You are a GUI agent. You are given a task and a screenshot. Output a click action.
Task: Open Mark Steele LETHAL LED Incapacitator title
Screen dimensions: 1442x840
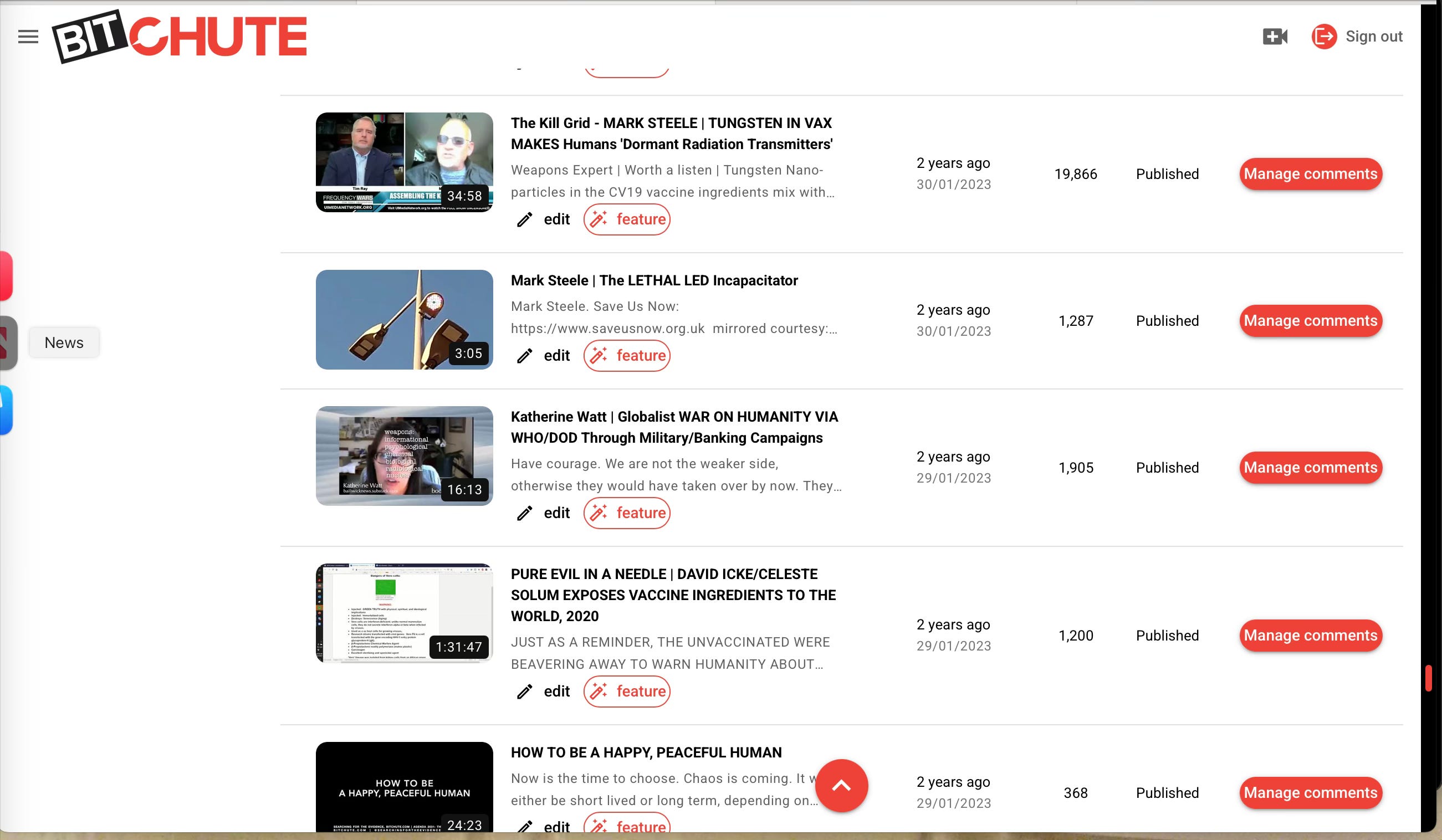654,280
